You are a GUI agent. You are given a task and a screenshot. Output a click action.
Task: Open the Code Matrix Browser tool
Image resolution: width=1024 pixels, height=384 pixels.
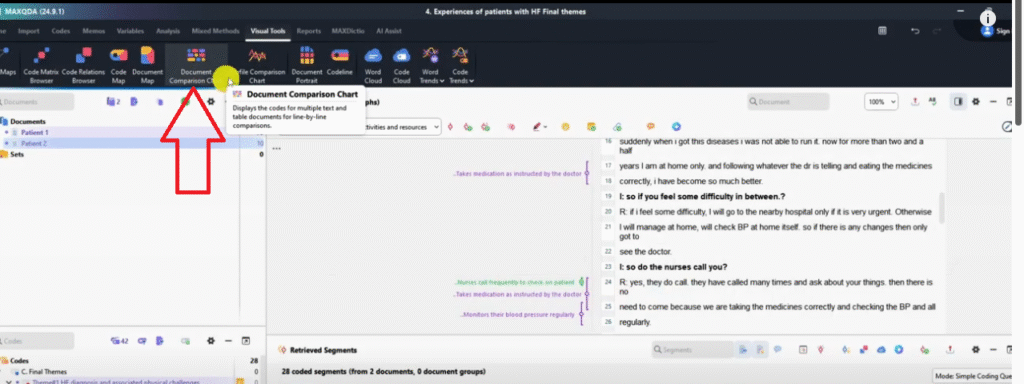(x=41, y=65)
